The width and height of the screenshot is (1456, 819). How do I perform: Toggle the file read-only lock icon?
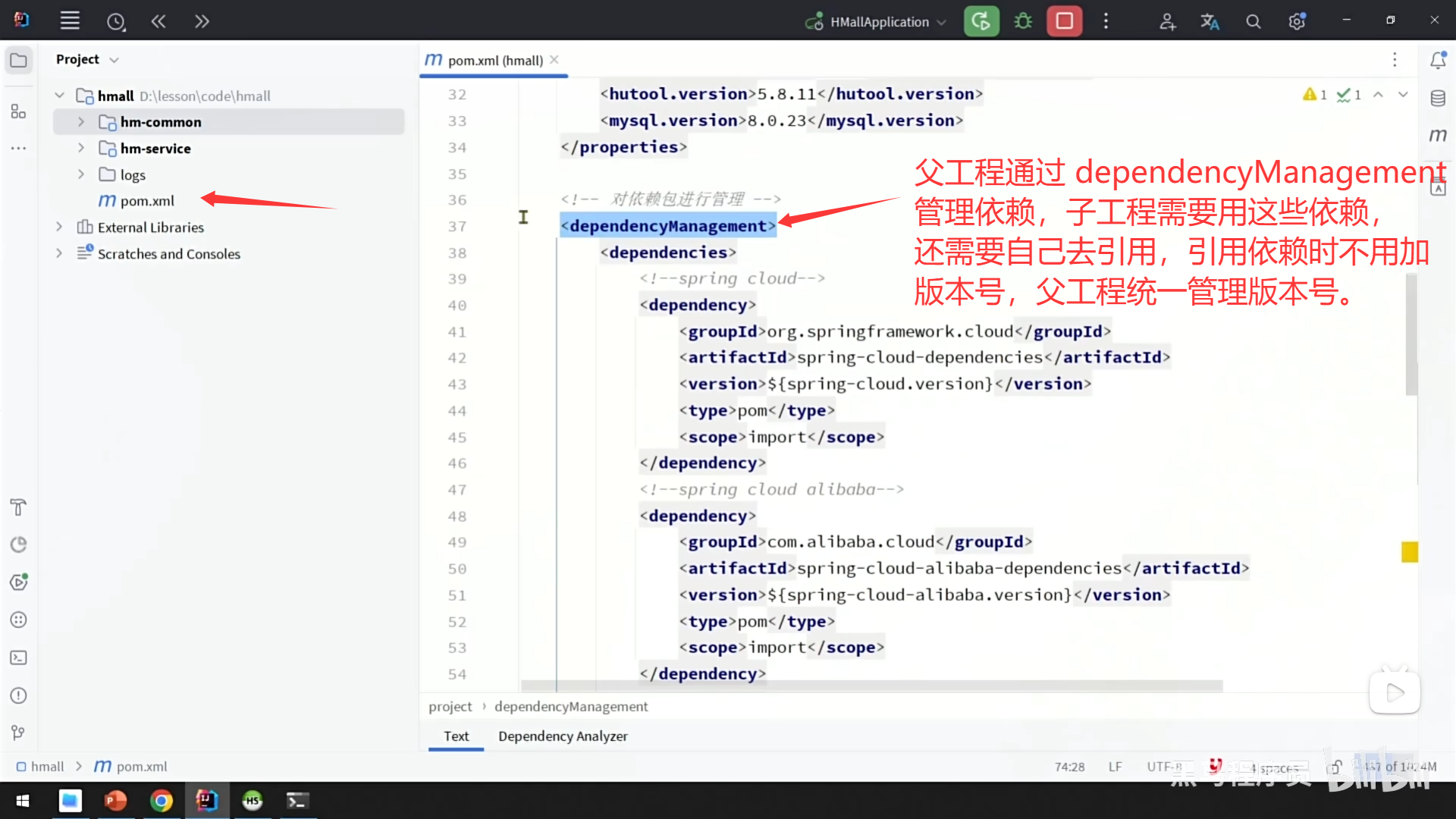click(x=1335, y=767)
